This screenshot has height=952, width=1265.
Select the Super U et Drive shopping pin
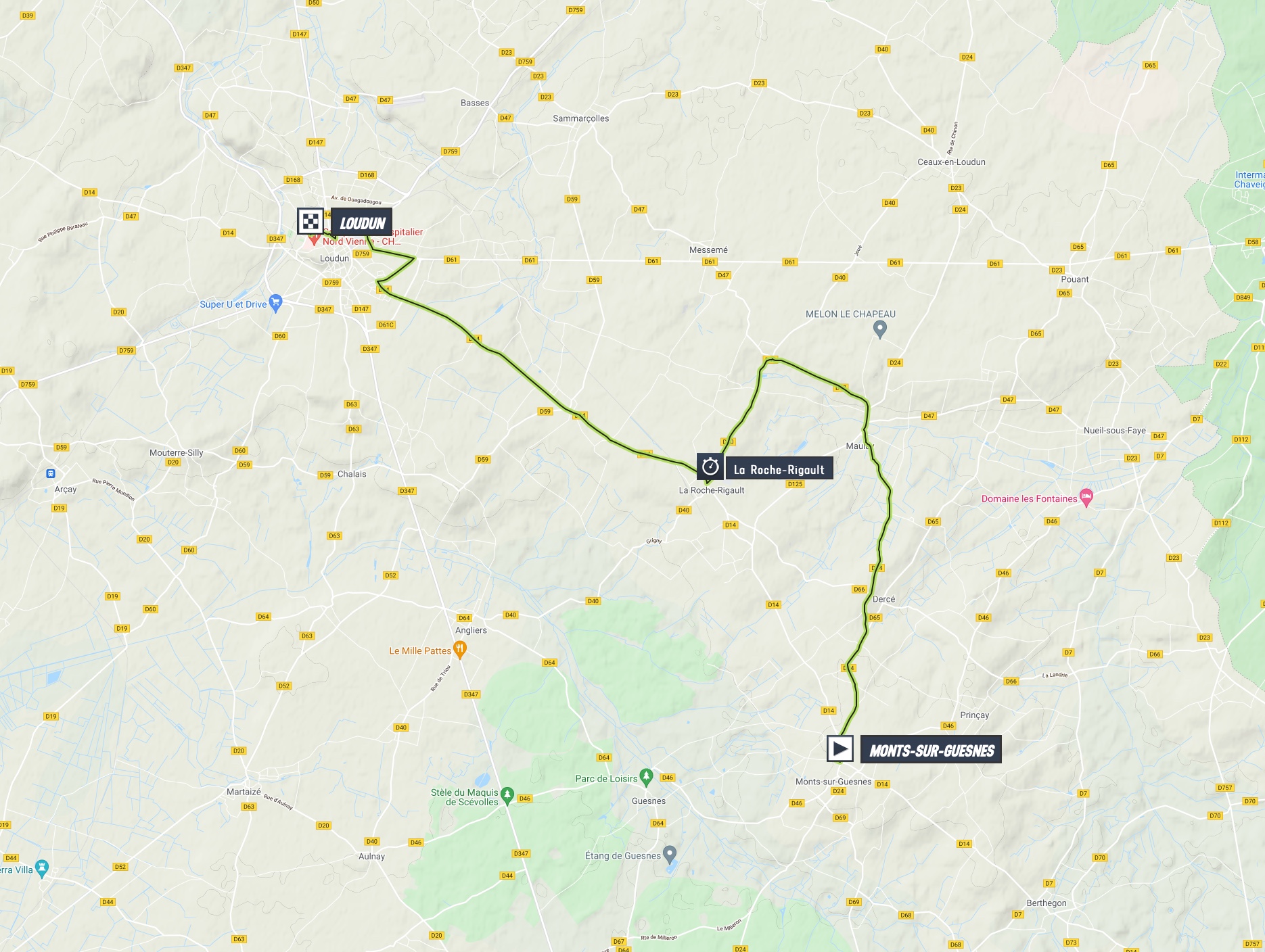pos(275,303)
